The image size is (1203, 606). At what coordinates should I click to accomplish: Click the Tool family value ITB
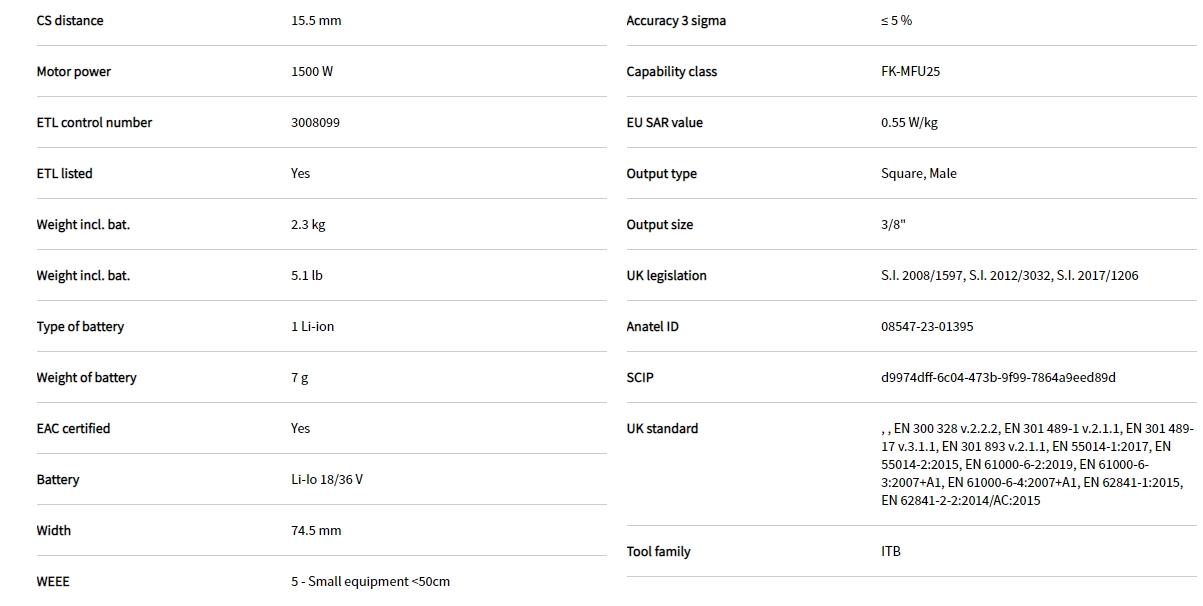(890, 552)
